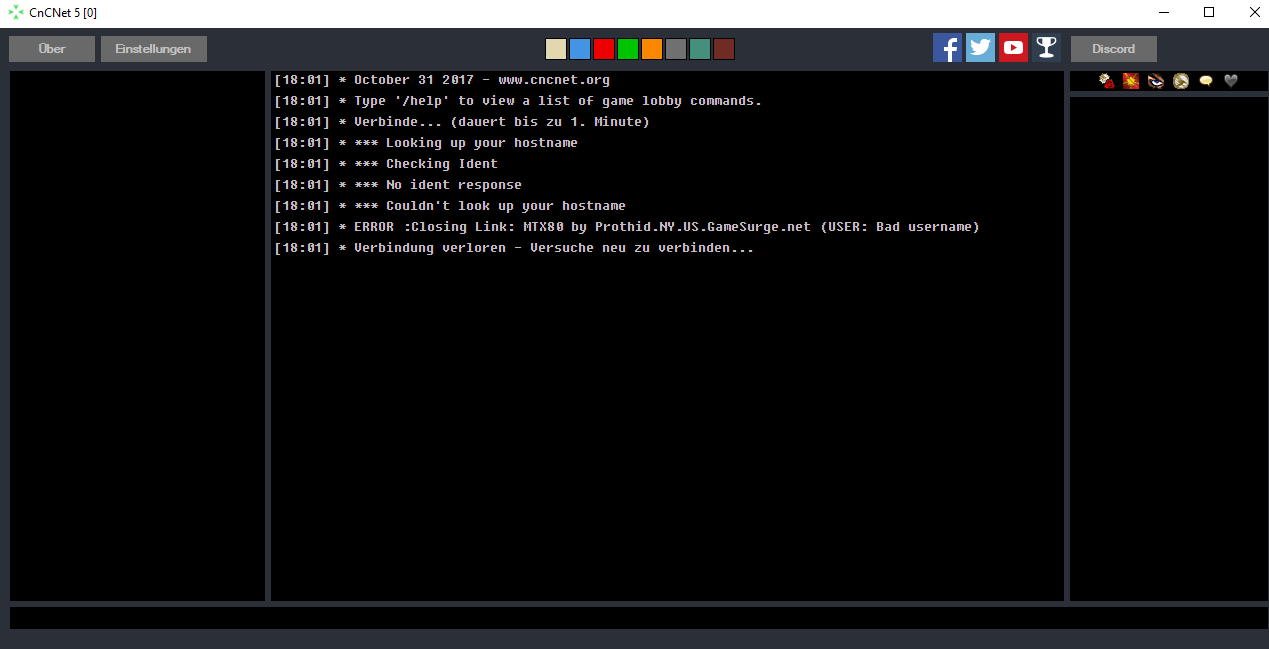Select the blue eye game icon
The width and height of the screenshot is (1269, 649).
pyautogui.click(x=1156, y=81)
